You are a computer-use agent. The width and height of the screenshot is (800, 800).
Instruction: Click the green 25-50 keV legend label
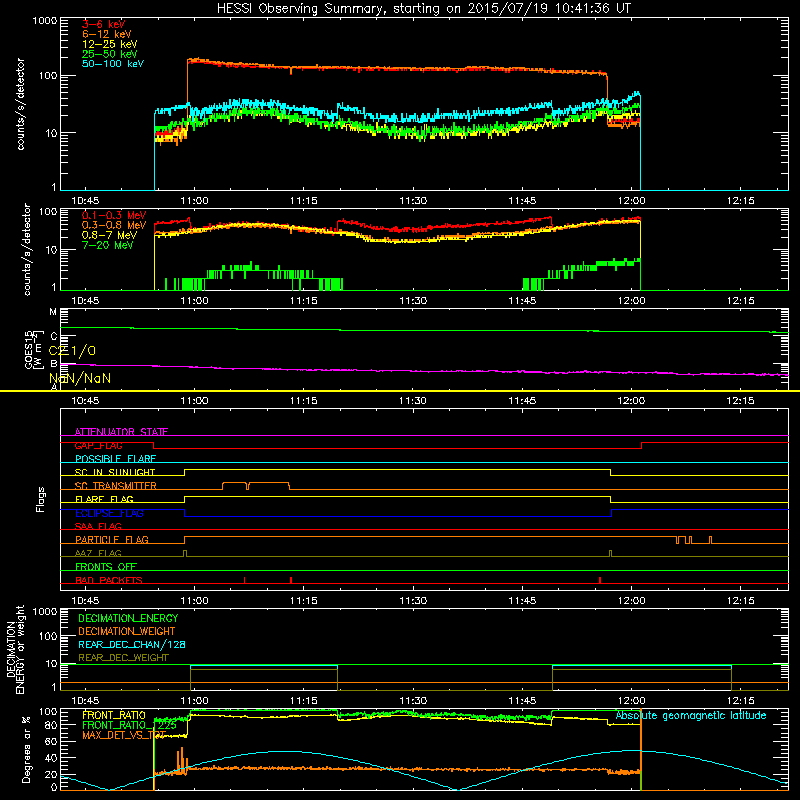(x=110, y=54)
